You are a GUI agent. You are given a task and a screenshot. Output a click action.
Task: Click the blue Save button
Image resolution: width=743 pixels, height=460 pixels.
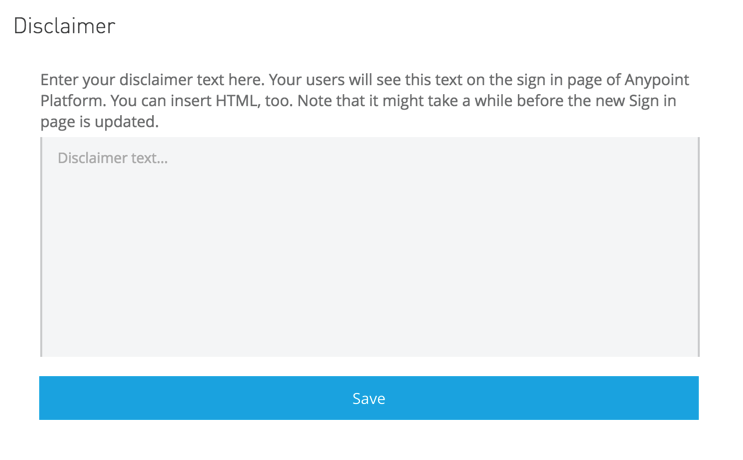tap(368, 398)
